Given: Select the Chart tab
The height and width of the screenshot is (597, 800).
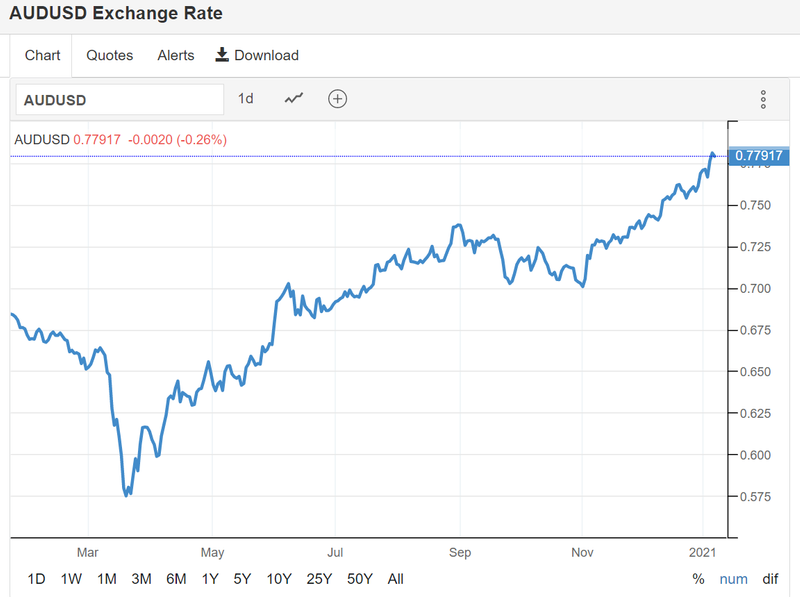Looking at the screenshot, I should coord(42,55).
